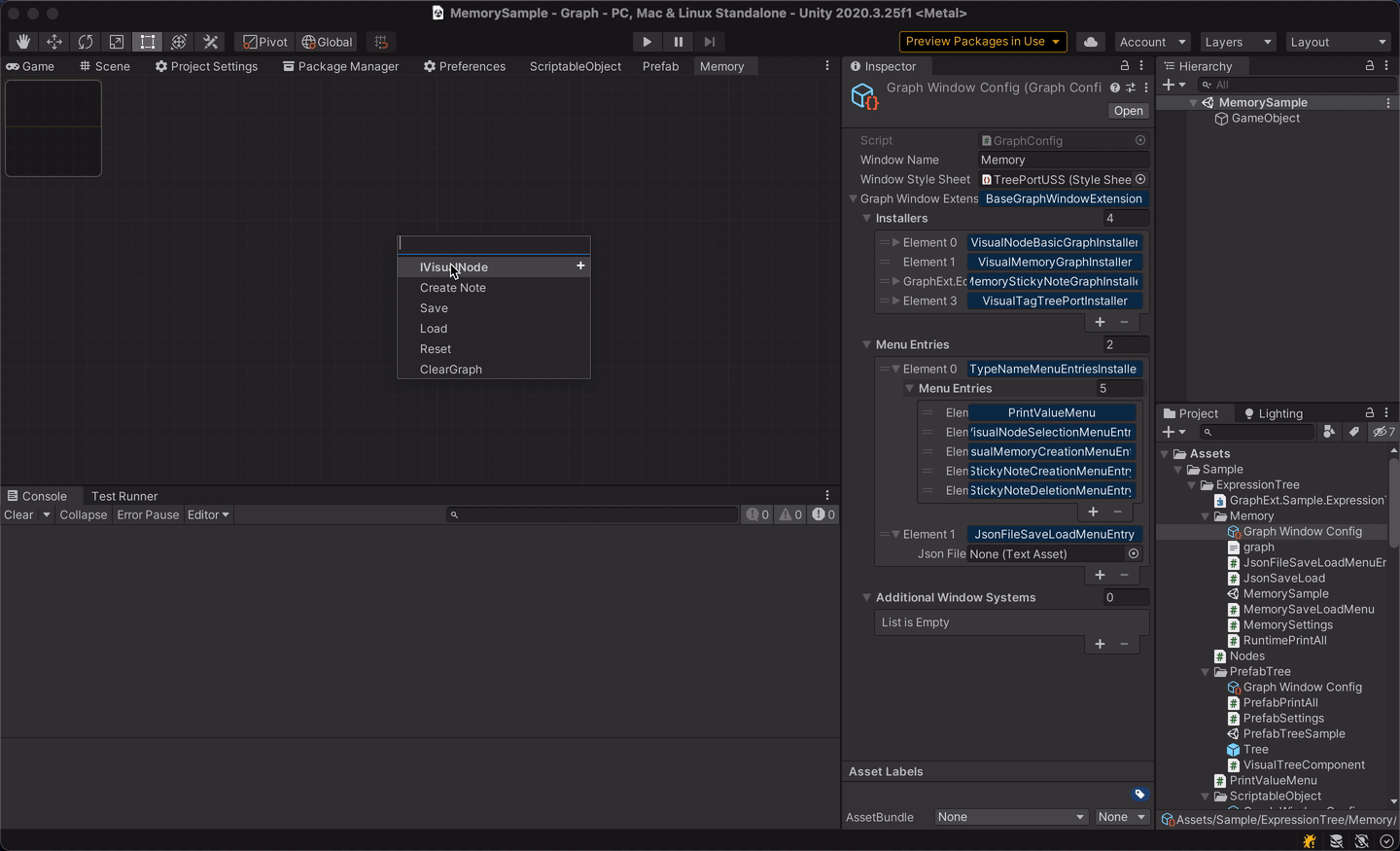The height and width of the screenshot is (851, 1400).
Task: Open the custom editor tools
Action: [x=210, y=42]
